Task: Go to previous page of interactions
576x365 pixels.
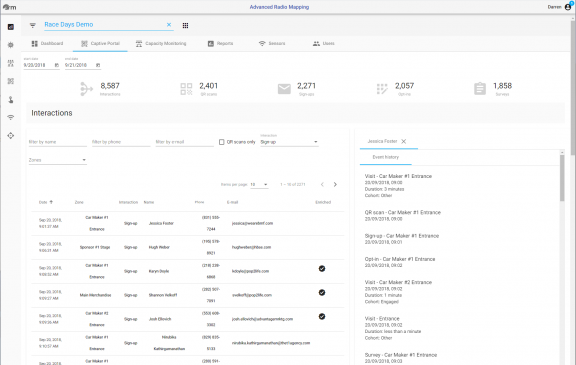Action: click(322, 184)
